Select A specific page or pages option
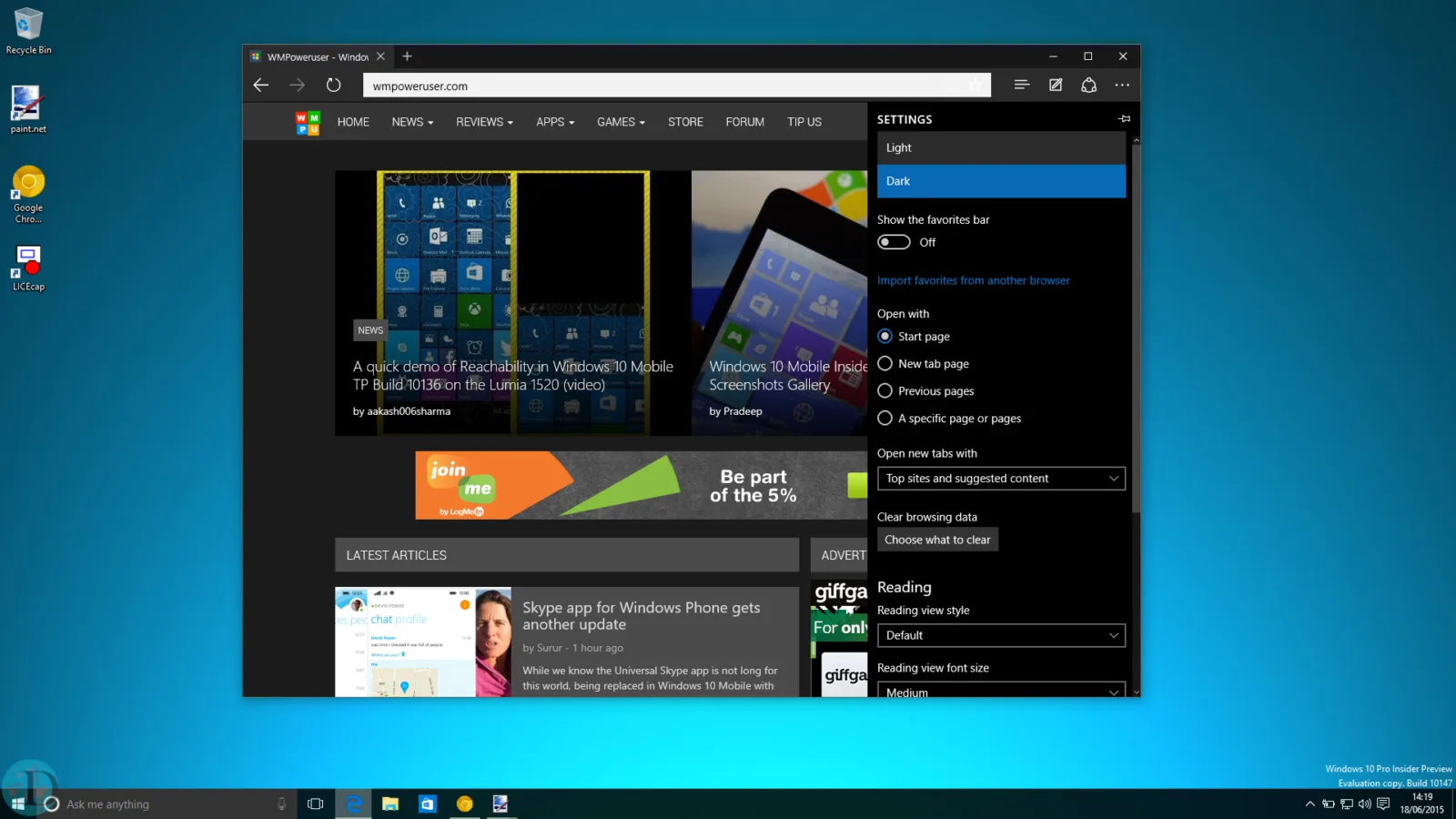 point(949,419)
